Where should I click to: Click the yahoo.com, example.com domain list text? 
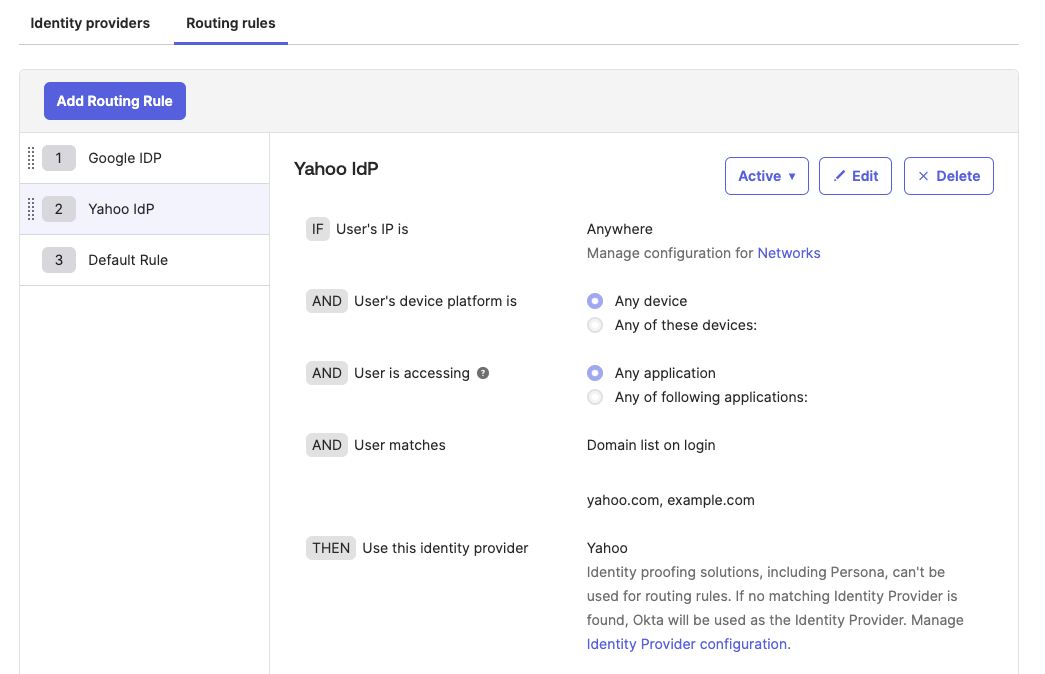coord(670,500)
